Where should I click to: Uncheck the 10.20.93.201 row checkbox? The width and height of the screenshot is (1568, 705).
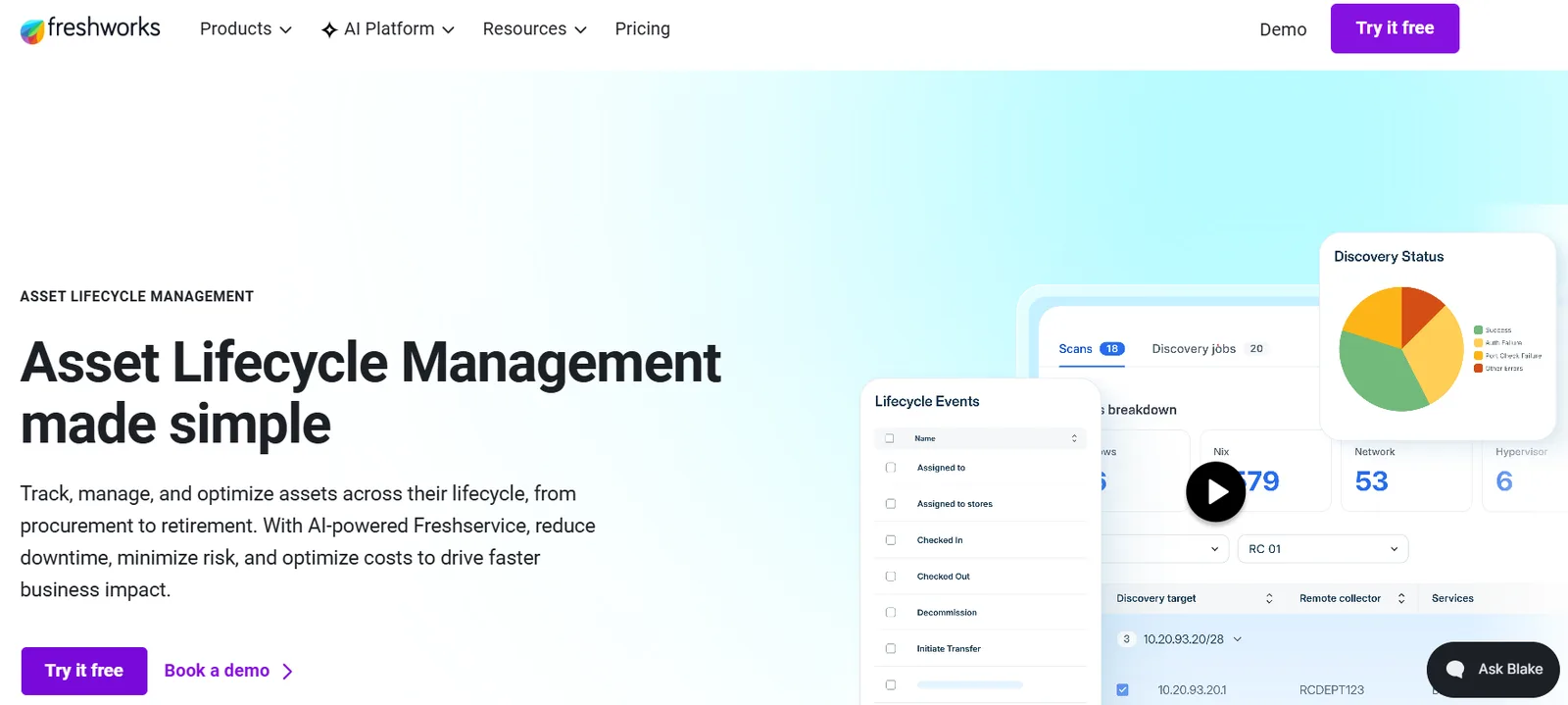(1122, 690)
